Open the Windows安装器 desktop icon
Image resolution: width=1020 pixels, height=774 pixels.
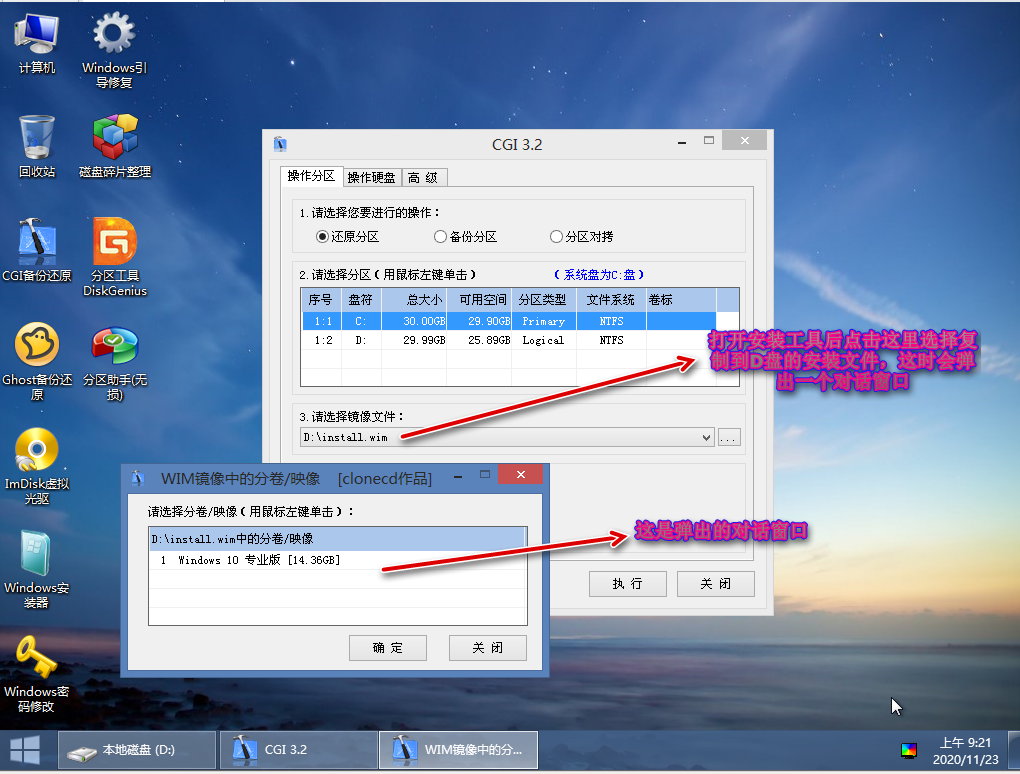click(x=37, y=554)
